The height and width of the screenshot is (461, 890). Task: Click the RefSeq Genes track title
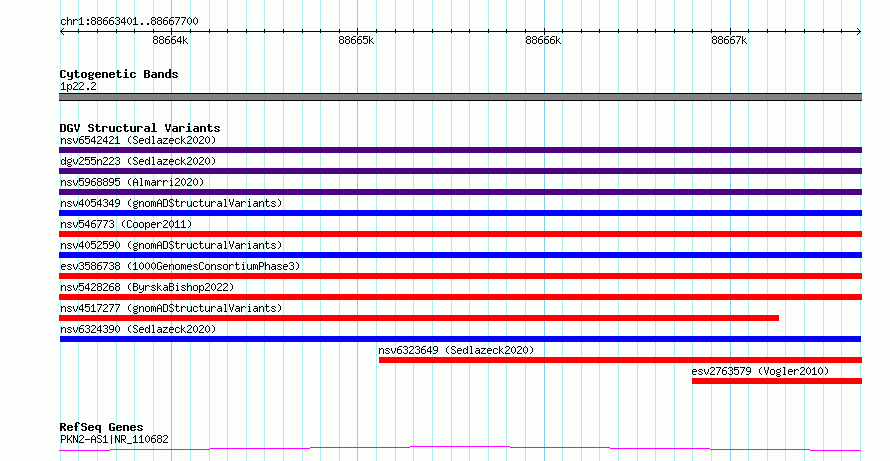click(x=102, y=427)
